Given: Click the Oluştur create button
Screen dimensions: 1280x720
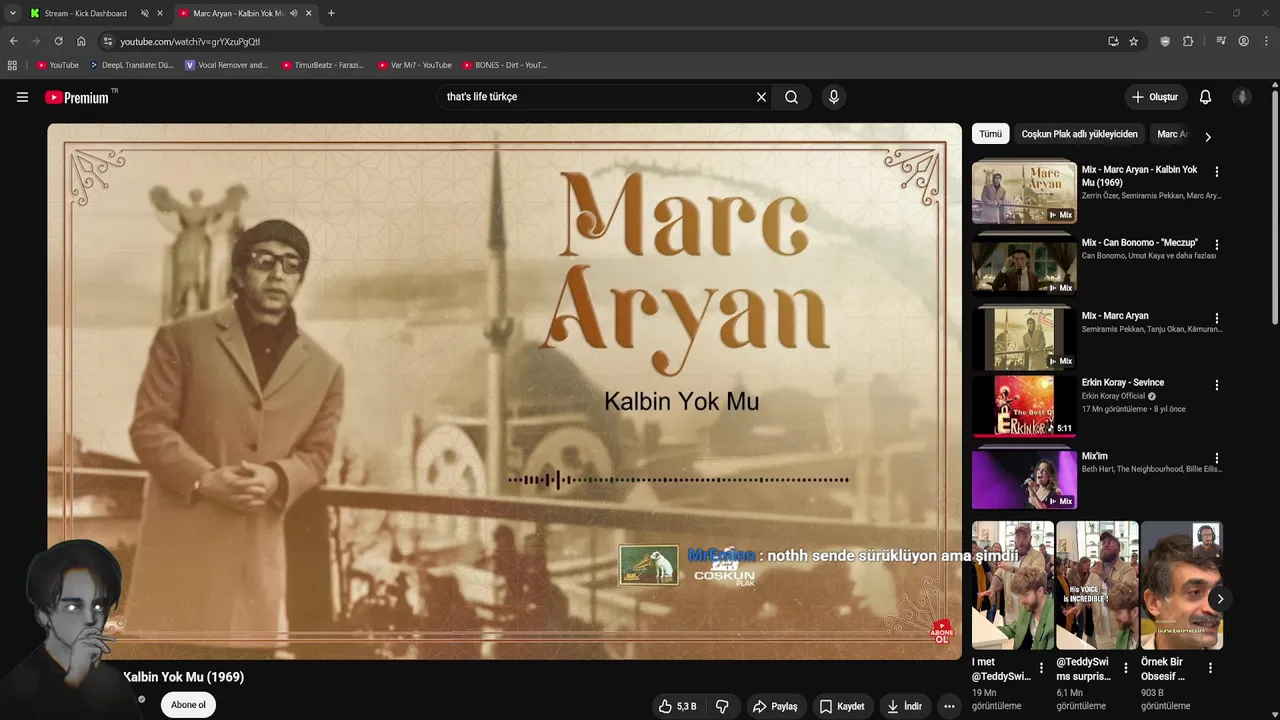Looking at the screenshot, I should coord(1155,97).
